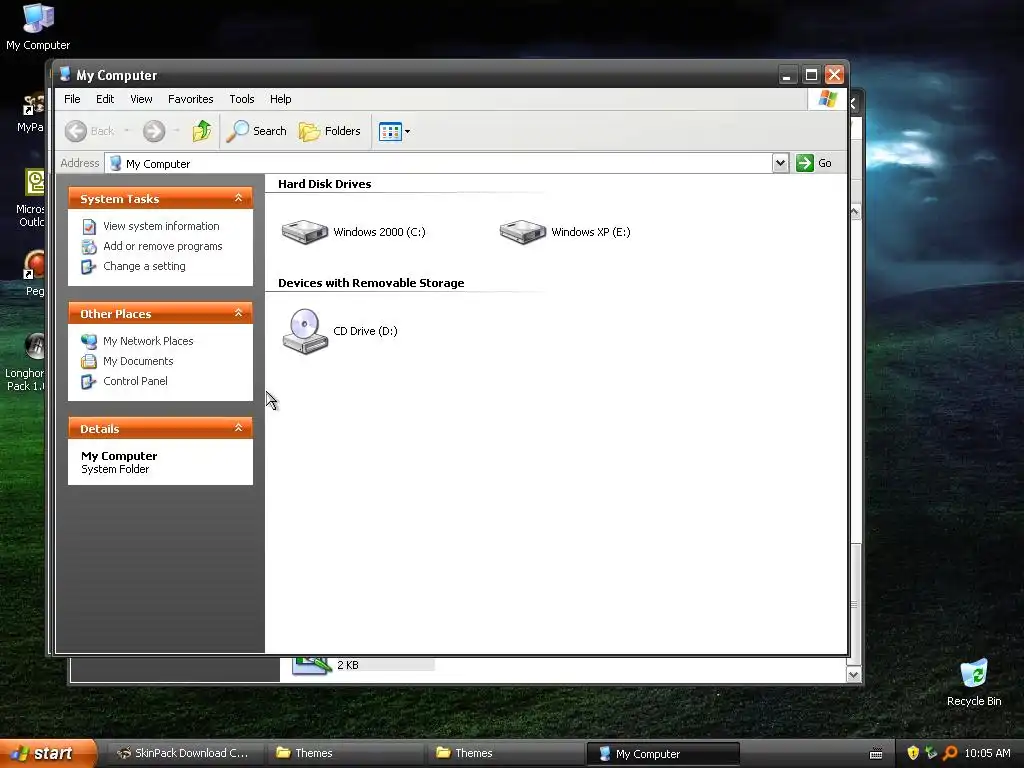
Task: Open Back history dropdown arrow
Action: pyautogui.click(x=127, y=131)
